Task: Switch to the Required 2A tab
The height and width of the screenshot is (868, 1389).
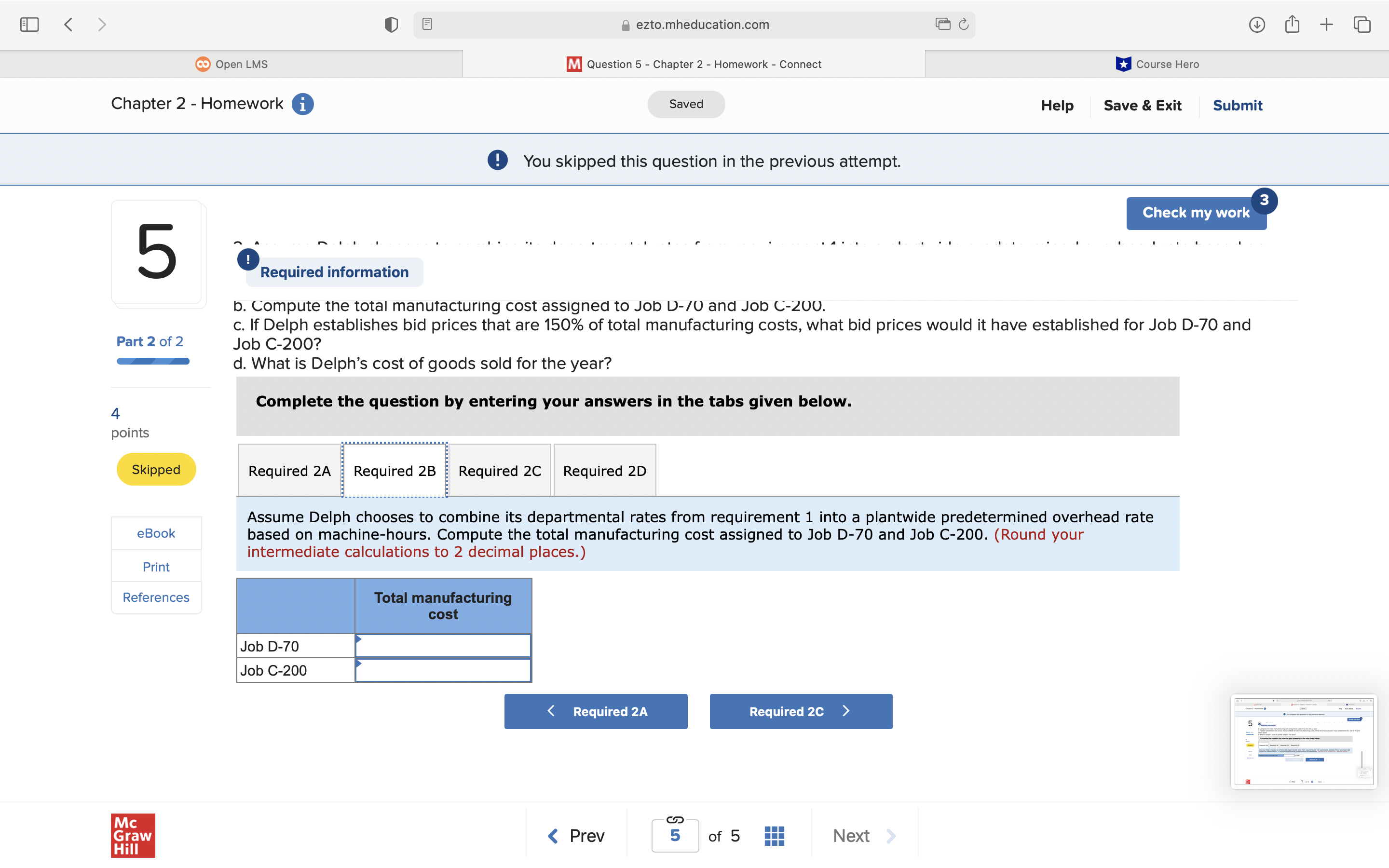Action: (289, 470)
